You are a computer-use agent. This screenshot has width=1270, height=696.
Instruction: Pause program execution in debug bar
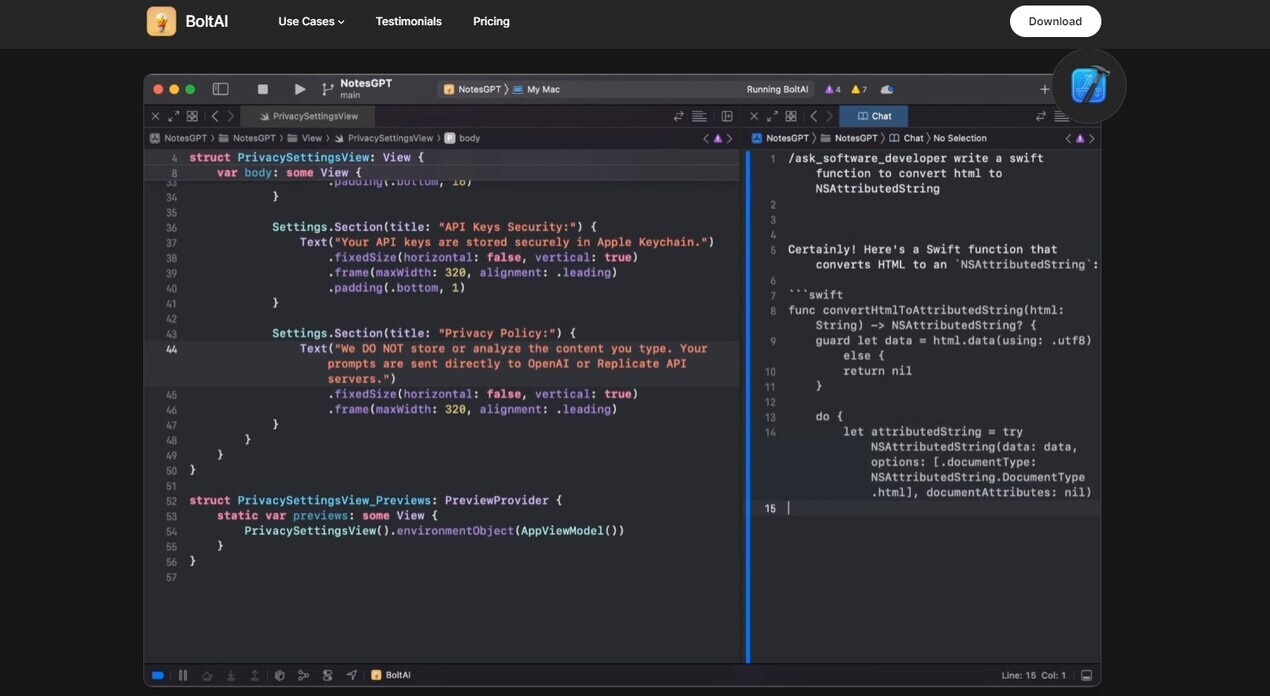pyautogui.click(x=183, y=675)
